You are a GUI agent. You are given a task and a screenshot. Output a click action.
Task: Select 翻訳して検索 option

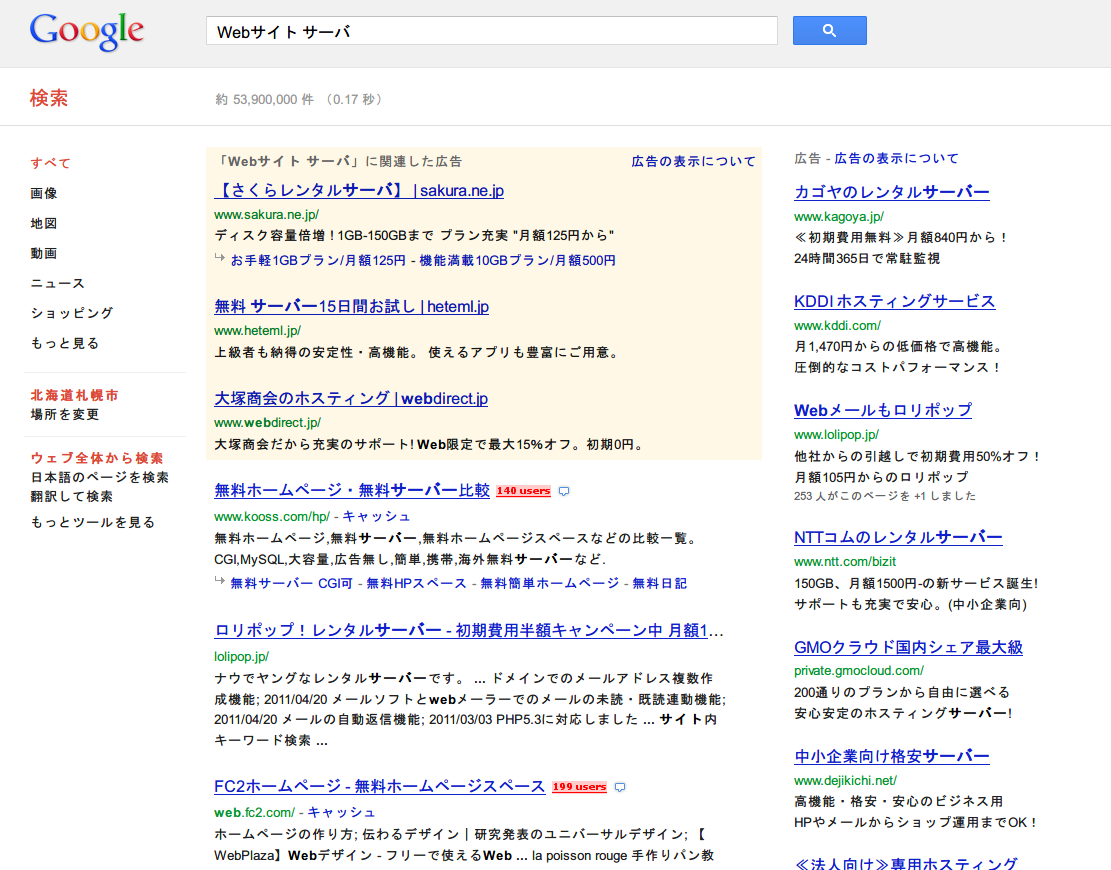click(x=72, y=497)
